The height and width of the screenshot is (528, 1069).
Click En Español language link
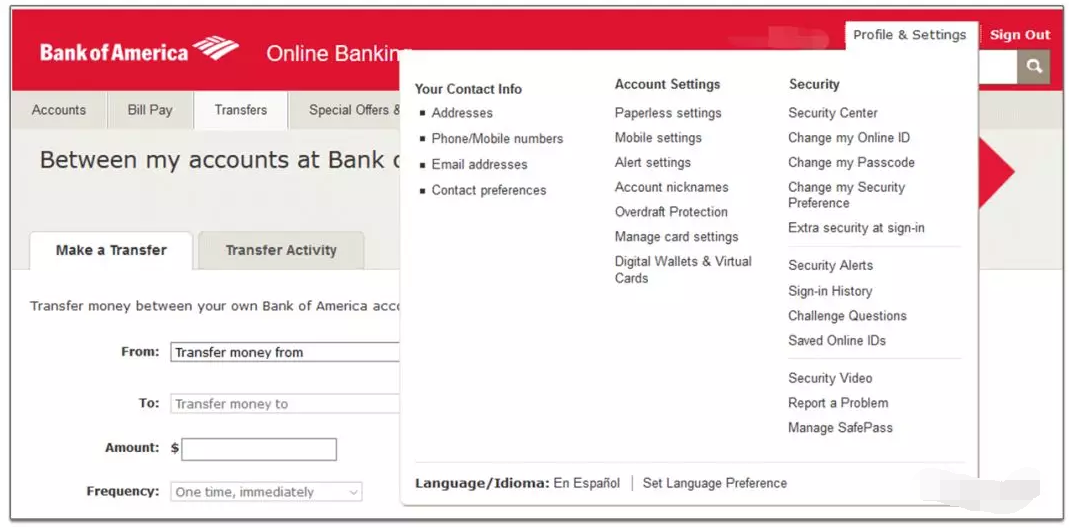point(586,483)
